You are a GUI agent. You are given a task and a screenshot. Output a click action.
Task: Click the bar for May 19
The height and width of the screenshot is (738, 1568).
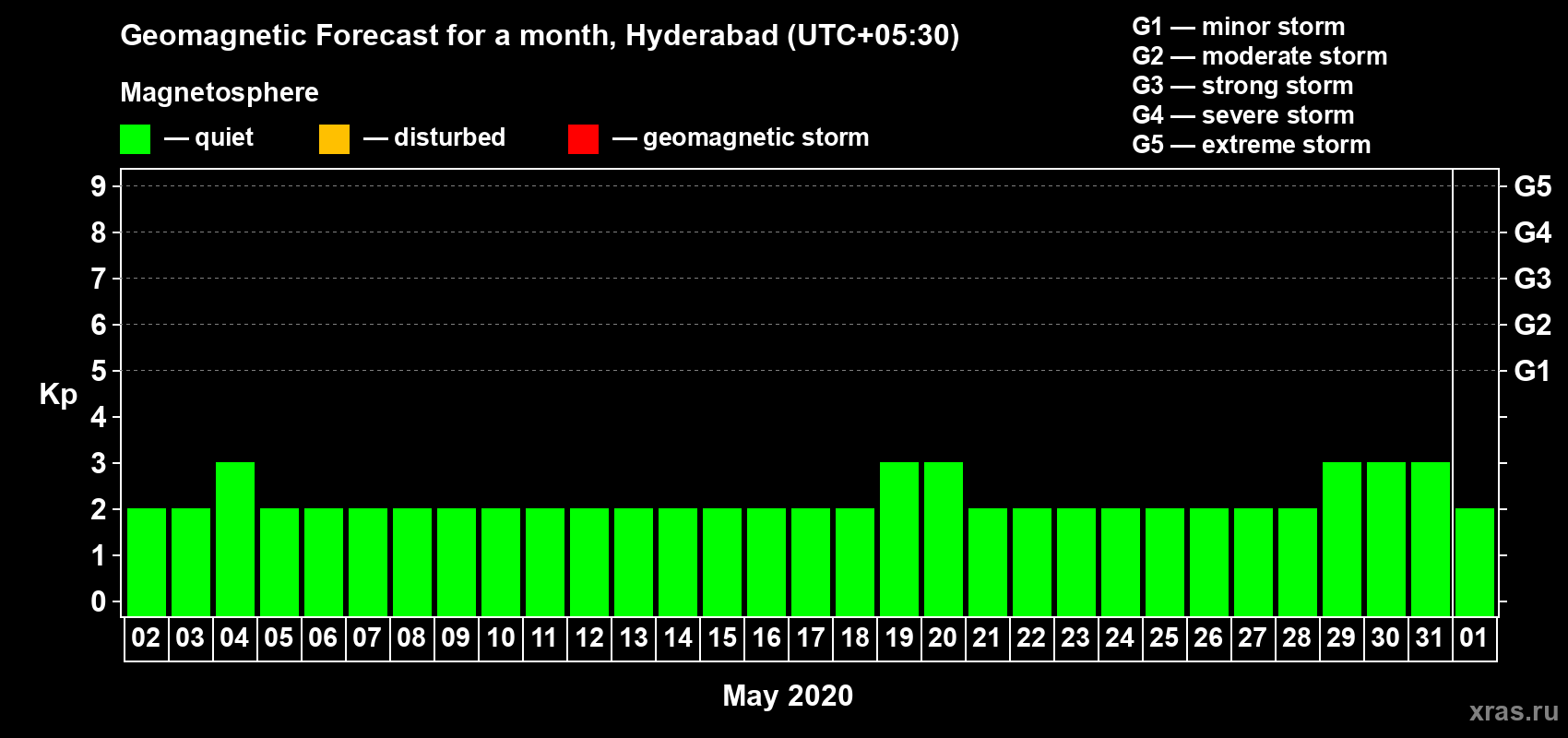coord(899,539)
